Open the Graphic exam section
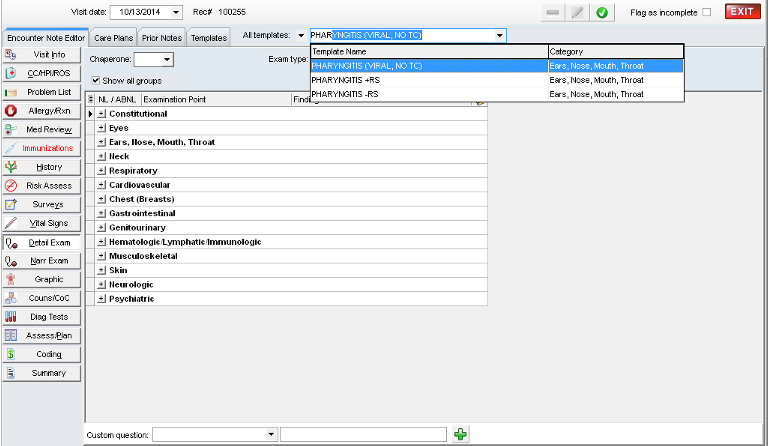 pyautogui.click(x=42, y=280)
